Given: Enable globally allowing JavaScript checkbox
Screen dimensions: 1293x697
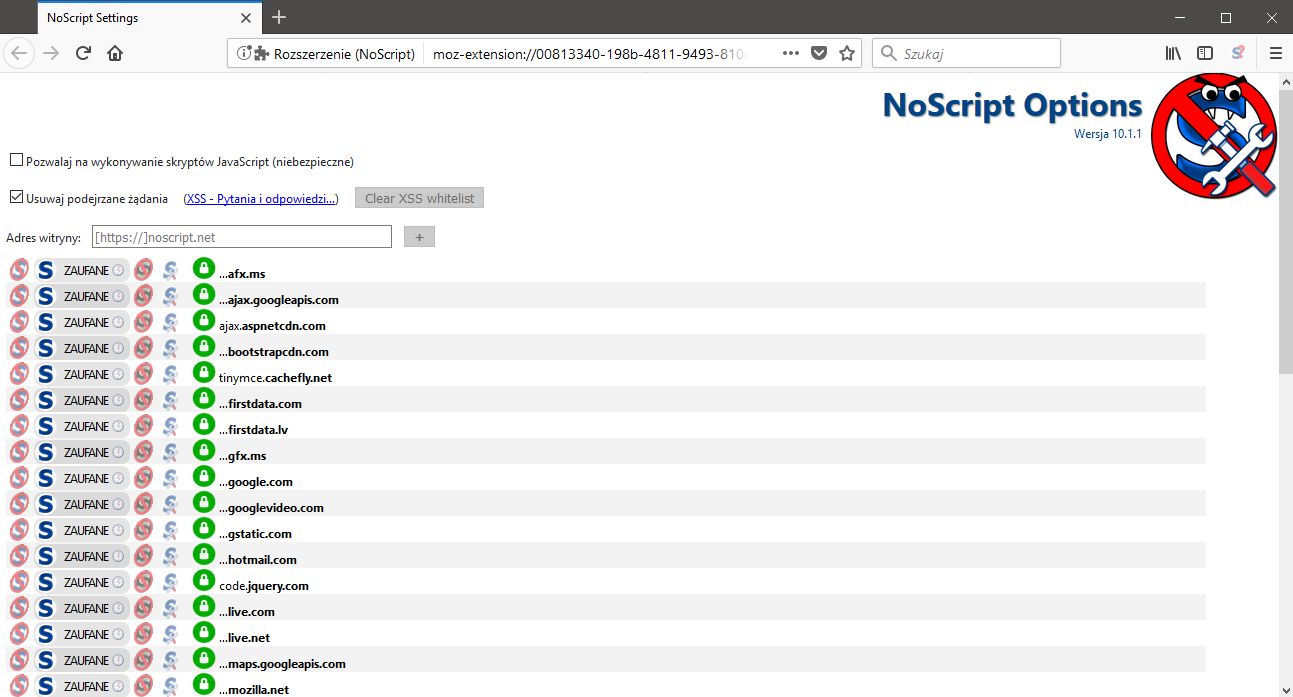Looking at the screenshot, I should click(x=16, y=160).
